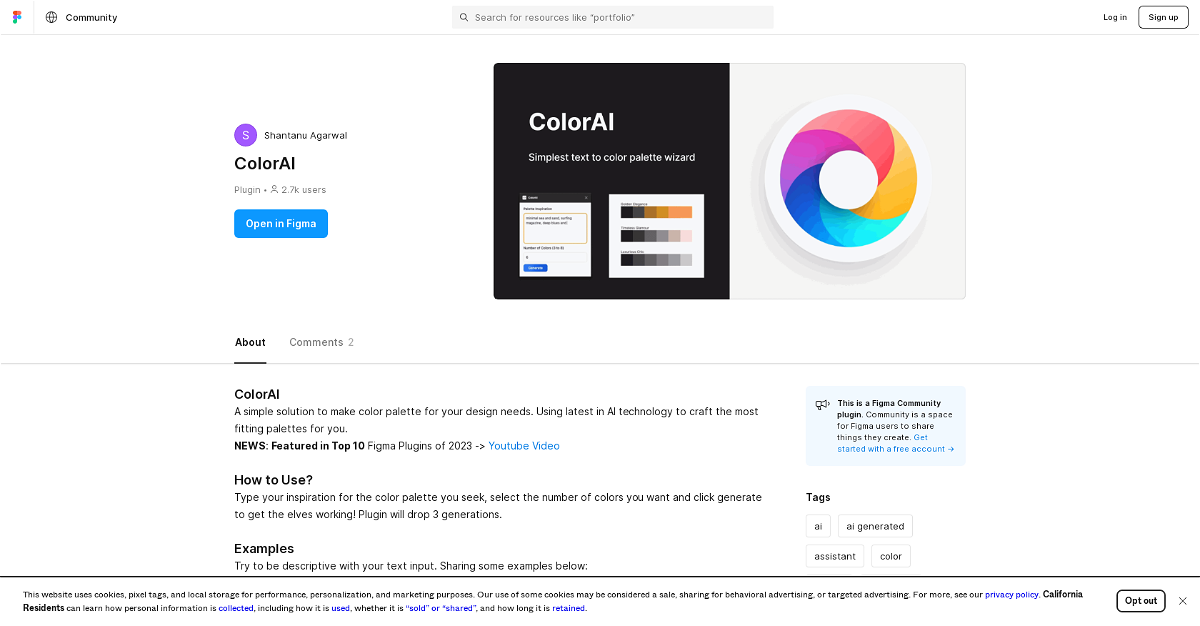
Task: Select the "ai generated" tag
Action: point(875,526)
